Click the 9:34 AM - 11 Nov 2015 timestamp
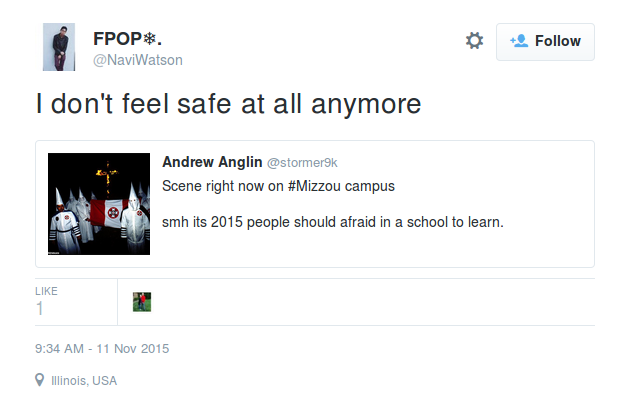Screen dimensions: 631x401 (102, 349)
